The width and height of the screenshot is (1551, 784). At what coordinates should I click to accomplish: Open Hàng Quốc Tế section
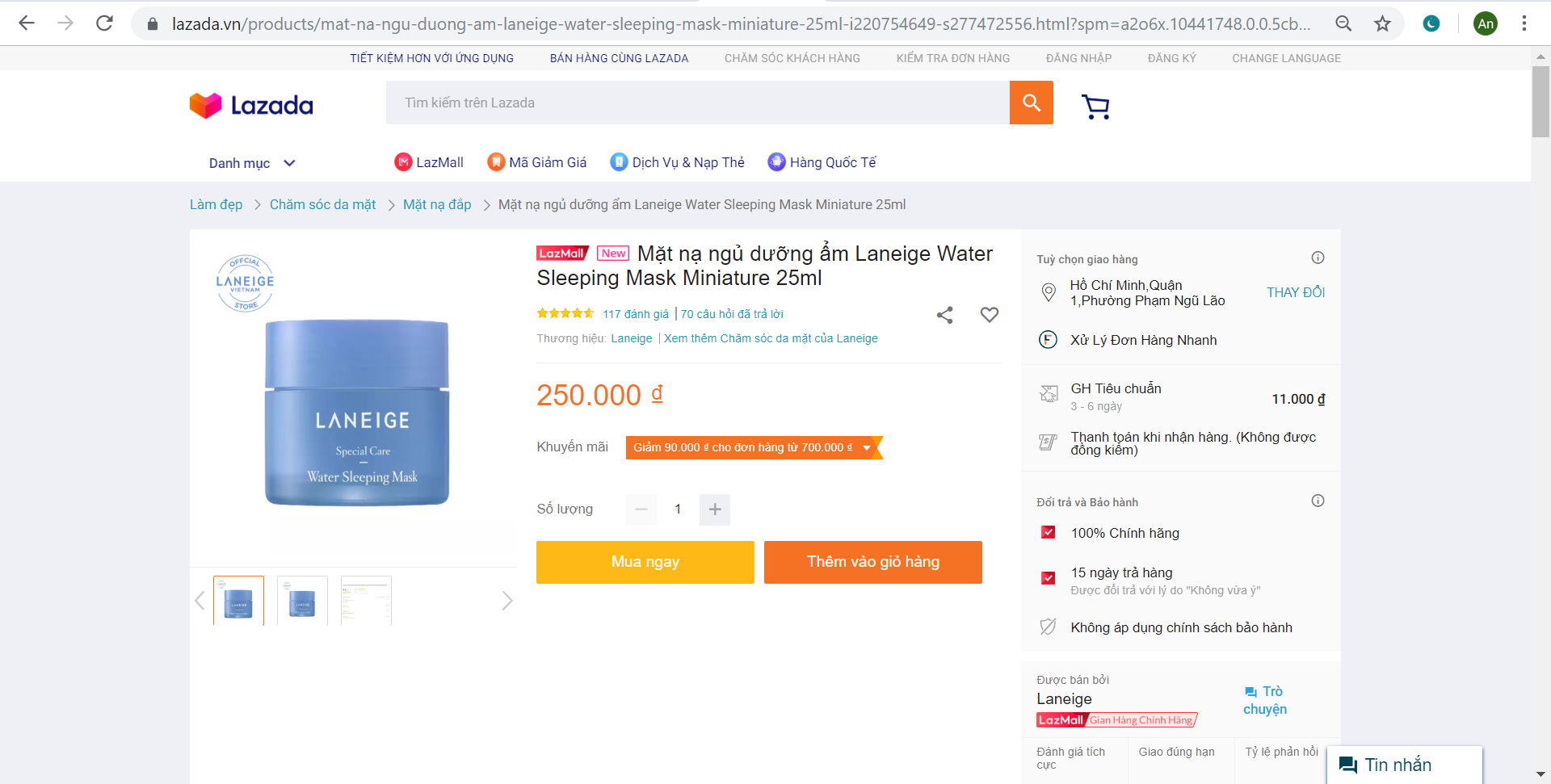[822, 162]
